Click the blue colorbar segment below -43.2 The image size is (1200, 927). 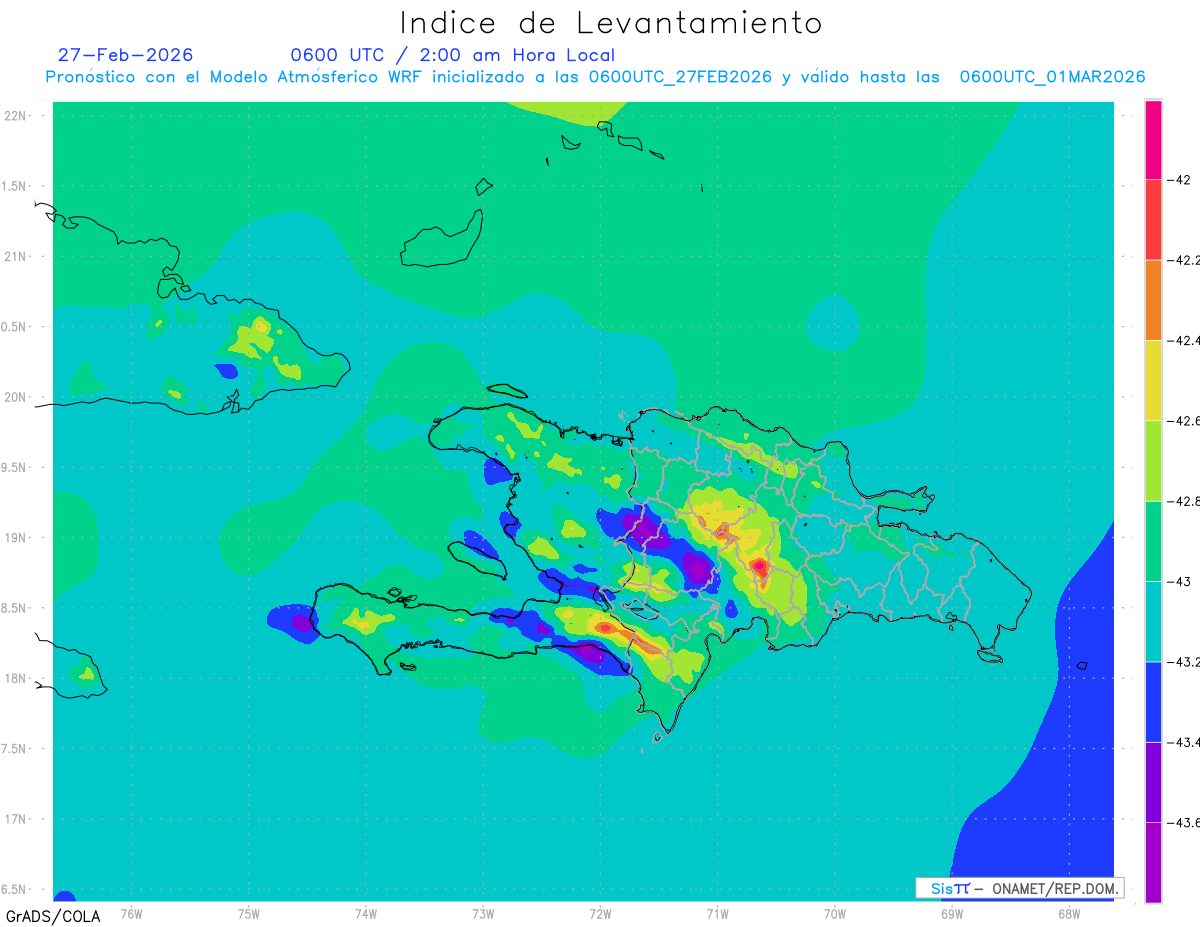pos(1153,701)
